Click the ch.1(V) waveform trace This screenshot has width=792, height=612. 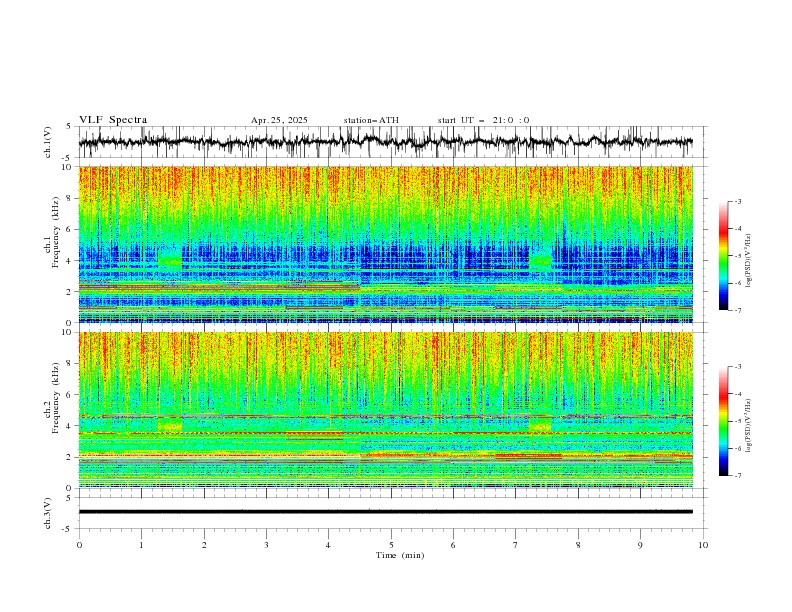[386, 142]
